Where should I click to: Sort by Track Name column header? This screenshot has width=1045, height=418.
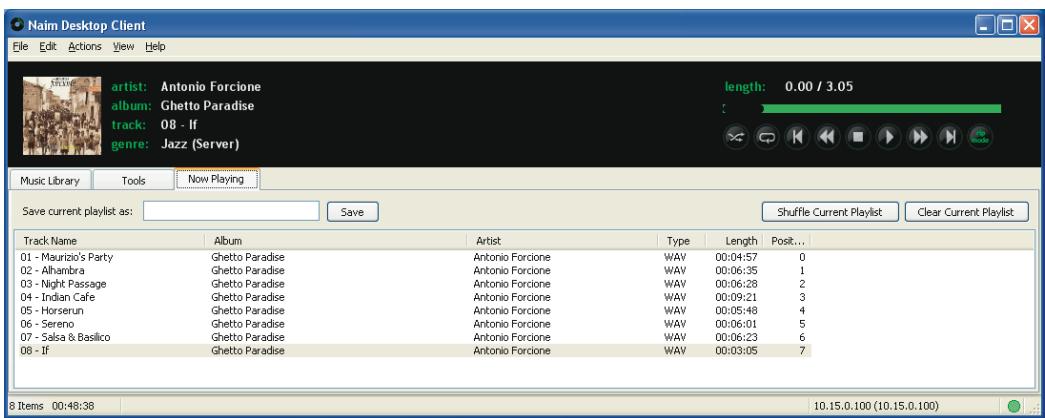point(109,241)
